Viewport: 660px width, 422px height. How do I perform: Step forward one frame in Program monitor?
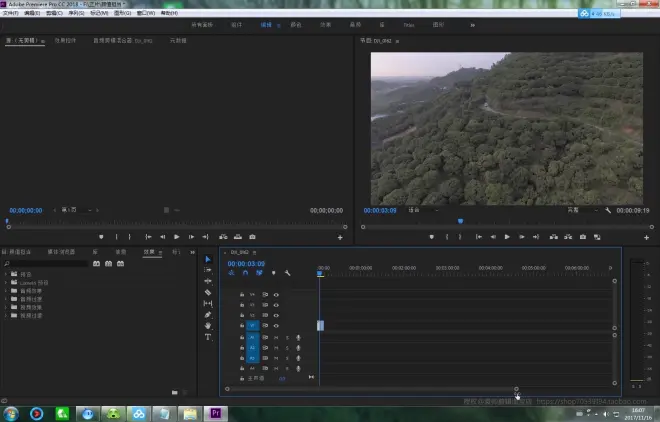[522, 237]
